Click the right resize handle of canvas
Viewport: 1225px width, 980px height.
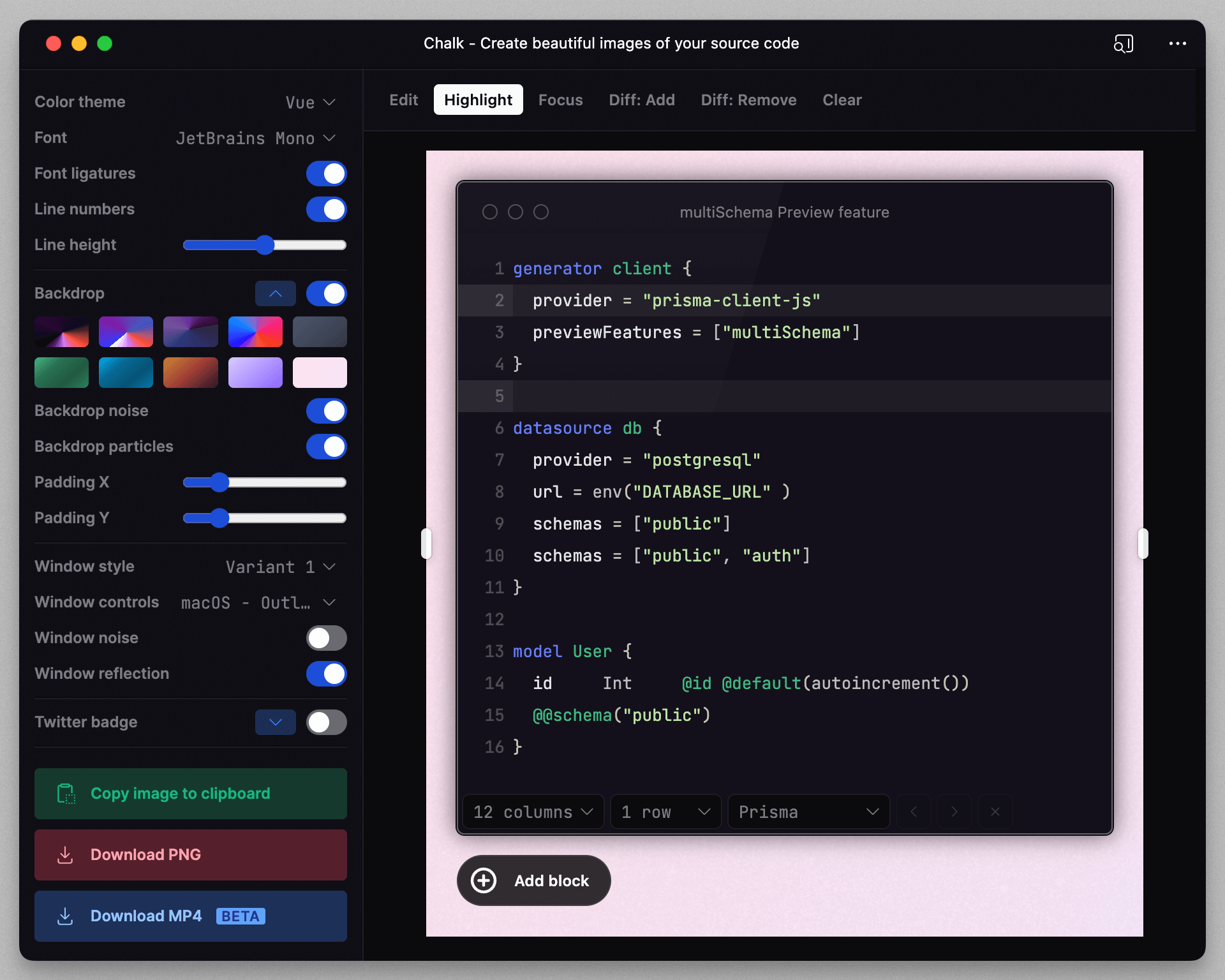point(1143,544)
